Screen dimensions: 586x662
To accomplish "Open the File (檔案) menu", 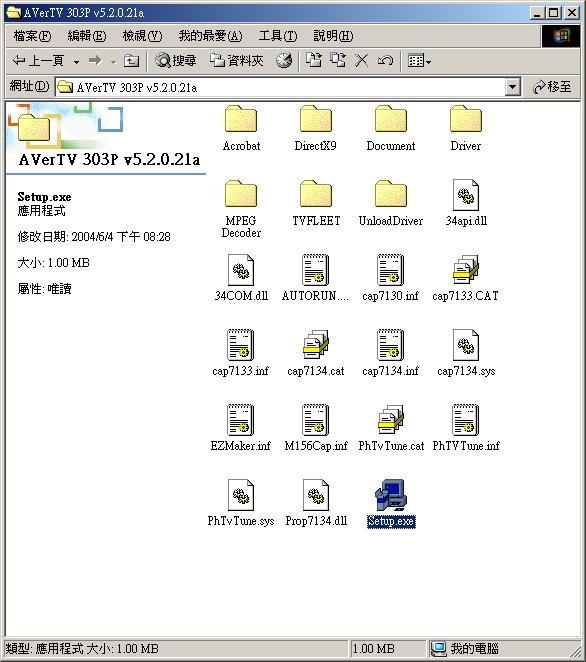I will (33, 36).
